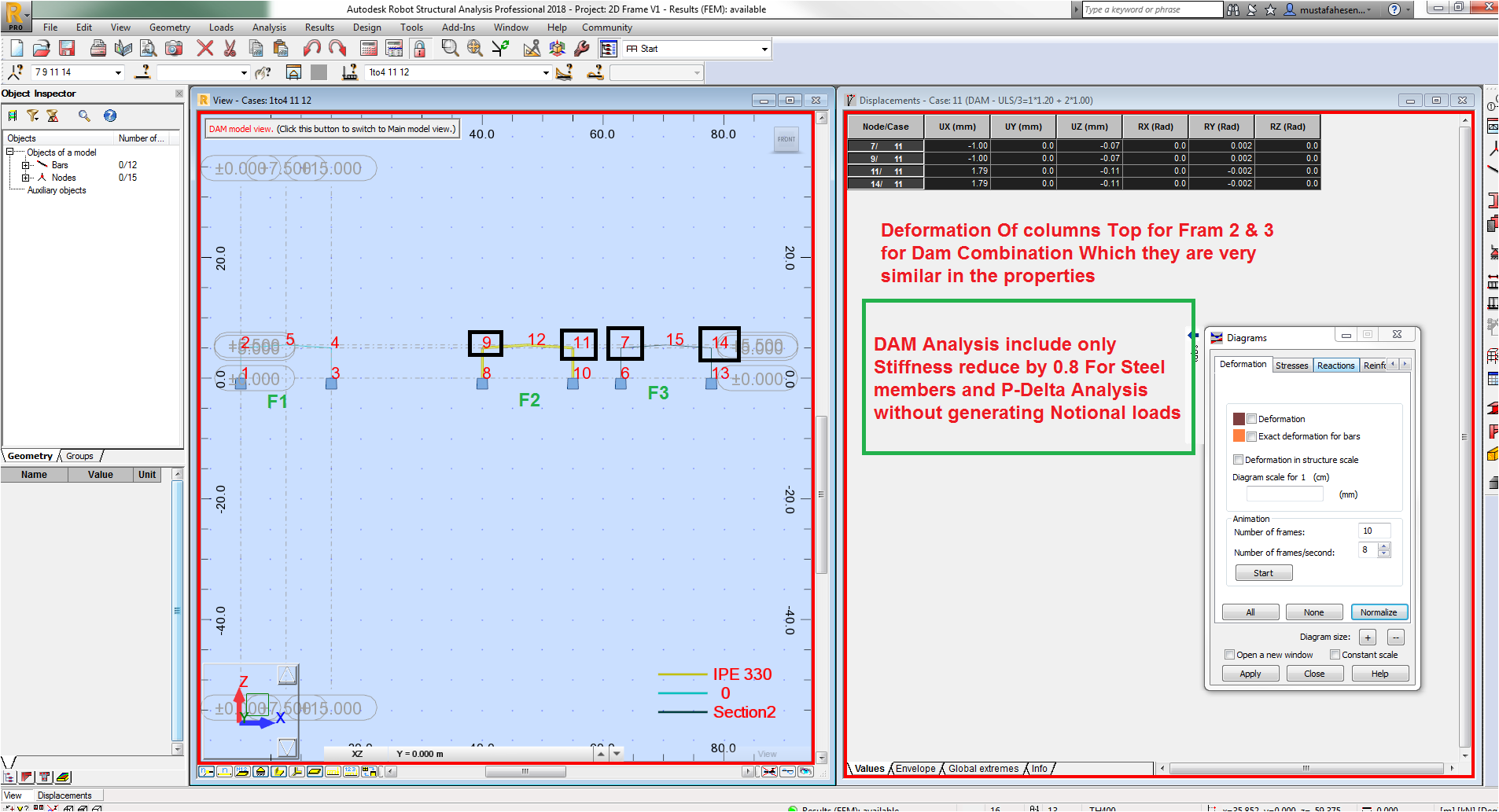Check Open a new window option
Screen dimensions: 1499x812
click(x=1230, y=655)
